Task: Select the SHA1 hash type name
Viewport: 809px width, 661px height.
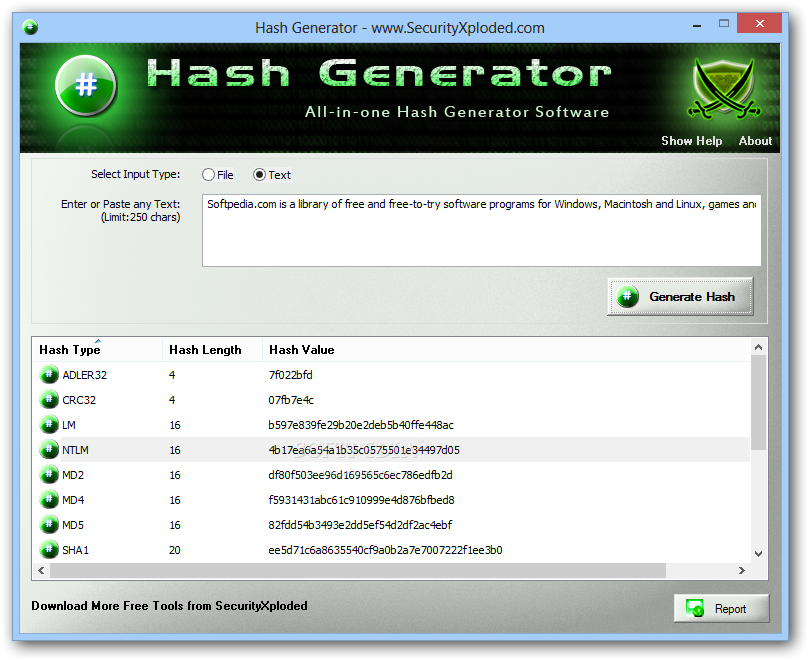Action: pos(75,550)
